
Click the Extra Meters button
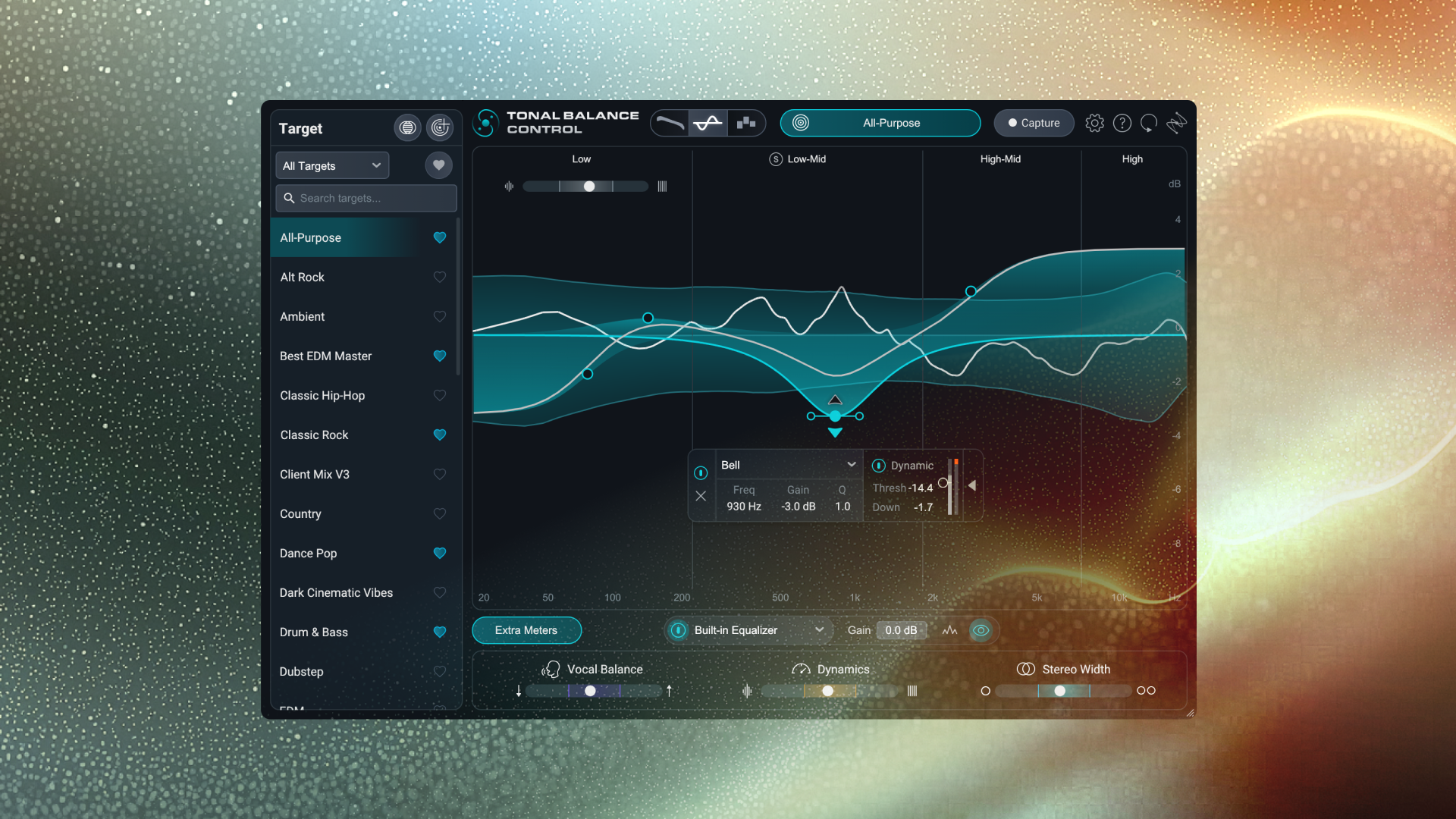tap(526, 630)
